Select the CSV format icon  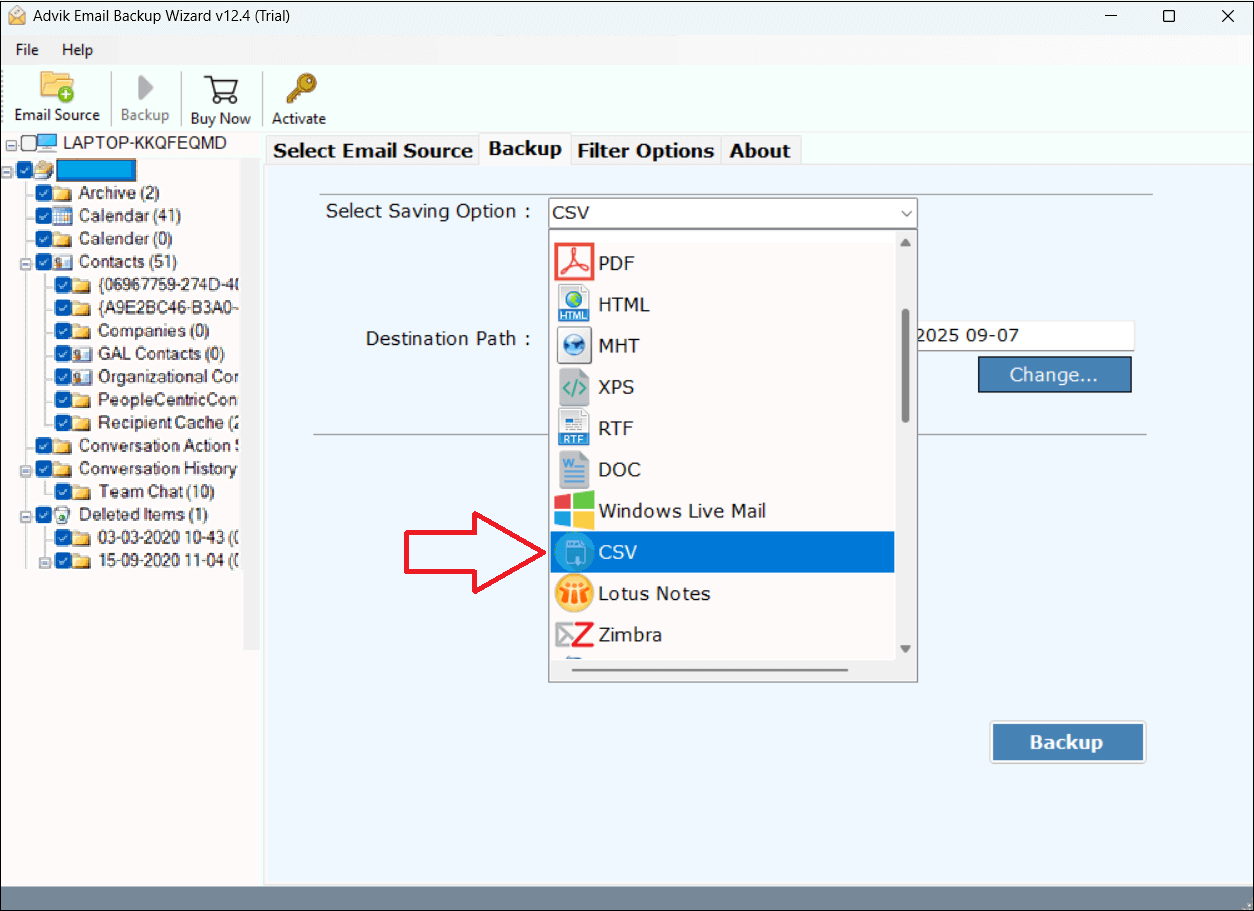(574, 552)
